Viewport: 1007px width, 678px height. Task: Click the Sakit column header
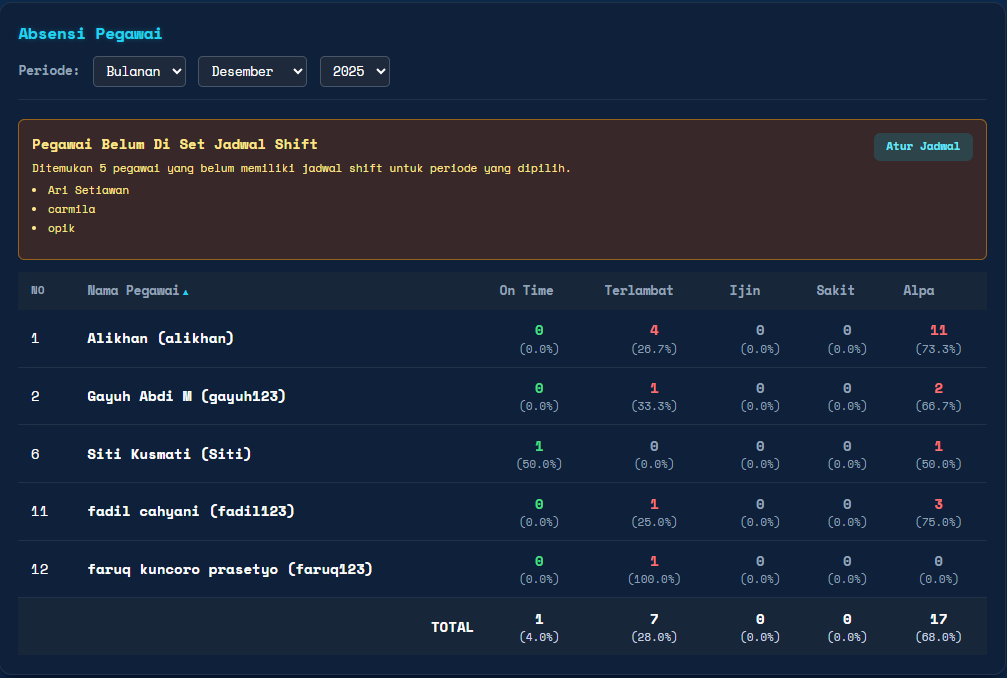tap(835, 291)
